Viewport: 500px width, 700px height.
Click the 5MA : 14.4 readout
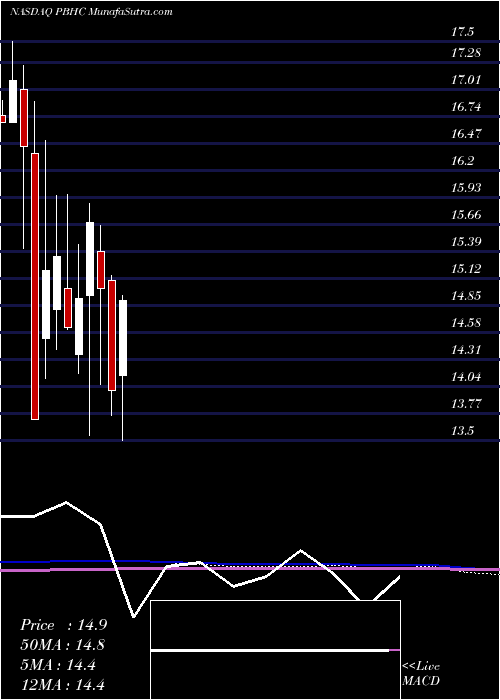point(58,665)
